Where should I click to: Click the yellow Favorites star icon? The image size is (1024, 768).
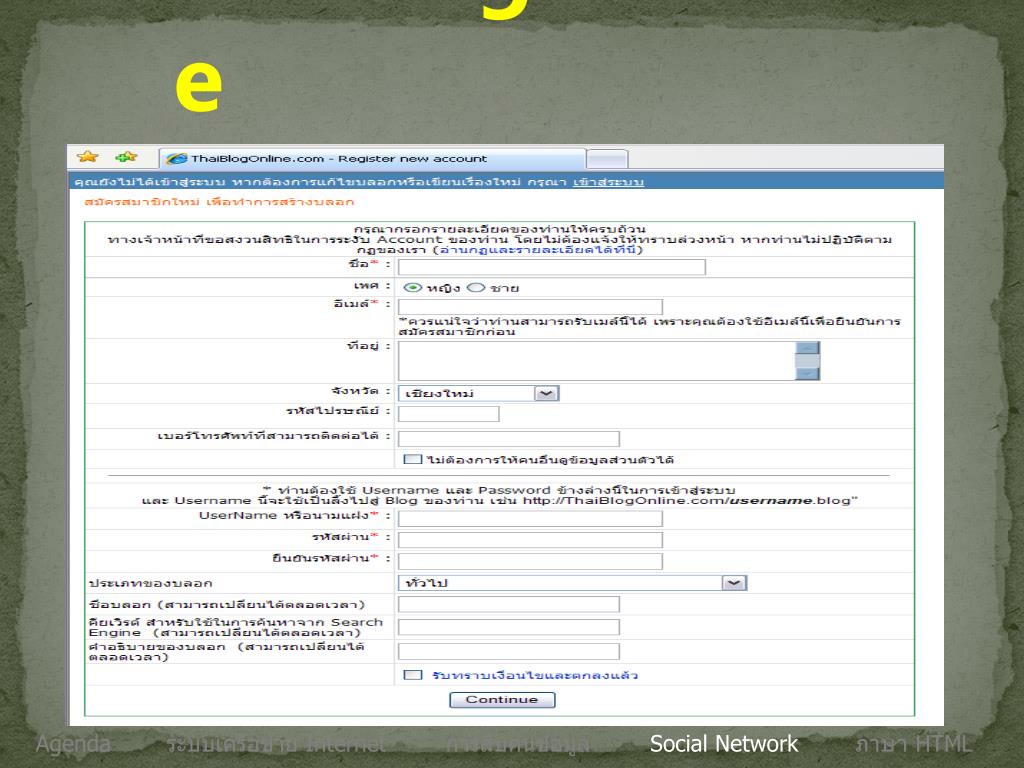coord(88,157)
